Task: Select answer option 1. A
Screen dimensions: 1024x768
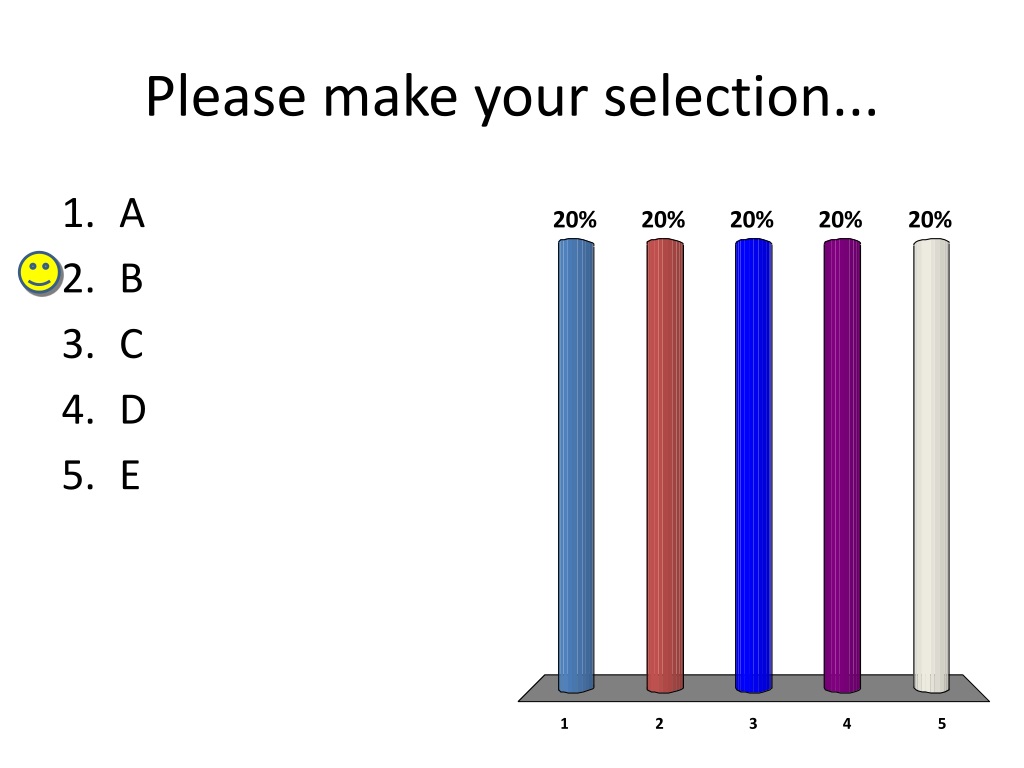Action: [103, 214]
